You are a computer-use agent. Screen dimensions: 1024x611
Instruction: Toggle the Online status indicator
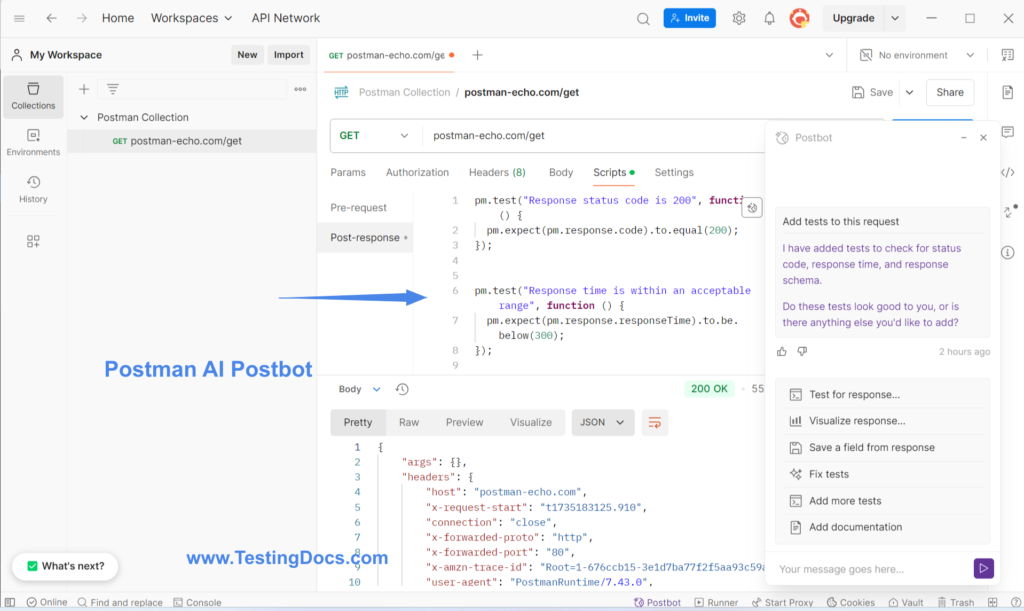coord(49,602)
